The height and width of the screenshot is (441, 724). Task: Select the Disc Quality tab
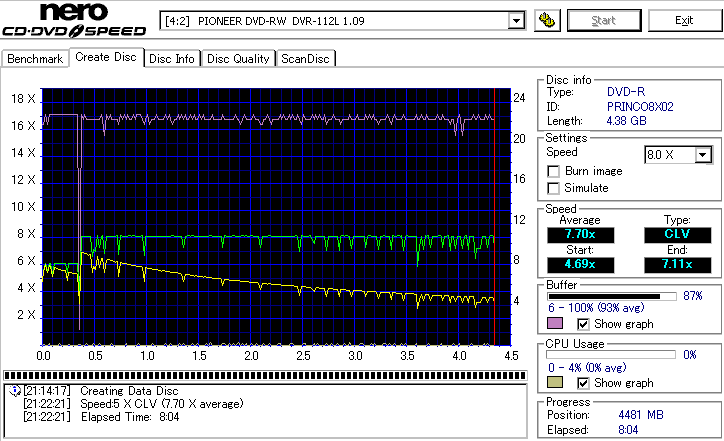(x=238, y=59)
